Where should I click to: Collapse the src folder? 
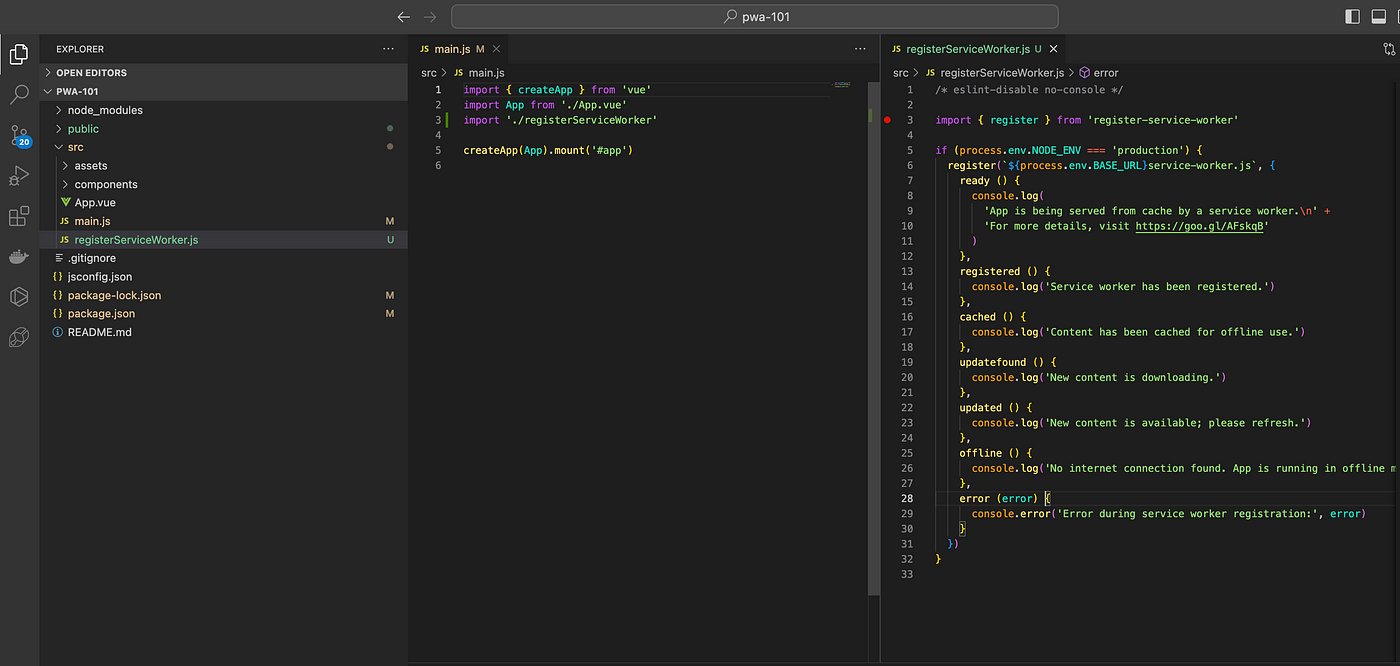(75, 147)
